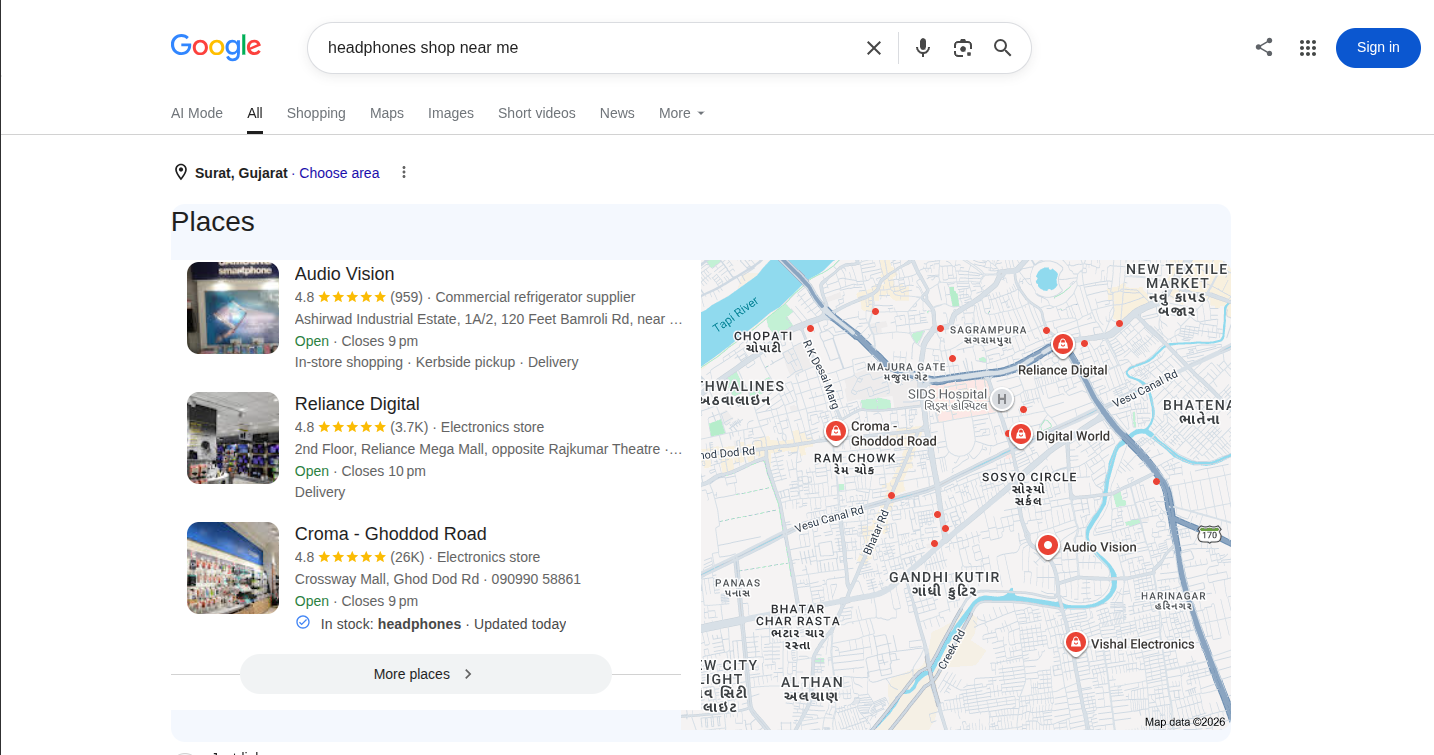Open the AI Mode tab

coord(197,113)
